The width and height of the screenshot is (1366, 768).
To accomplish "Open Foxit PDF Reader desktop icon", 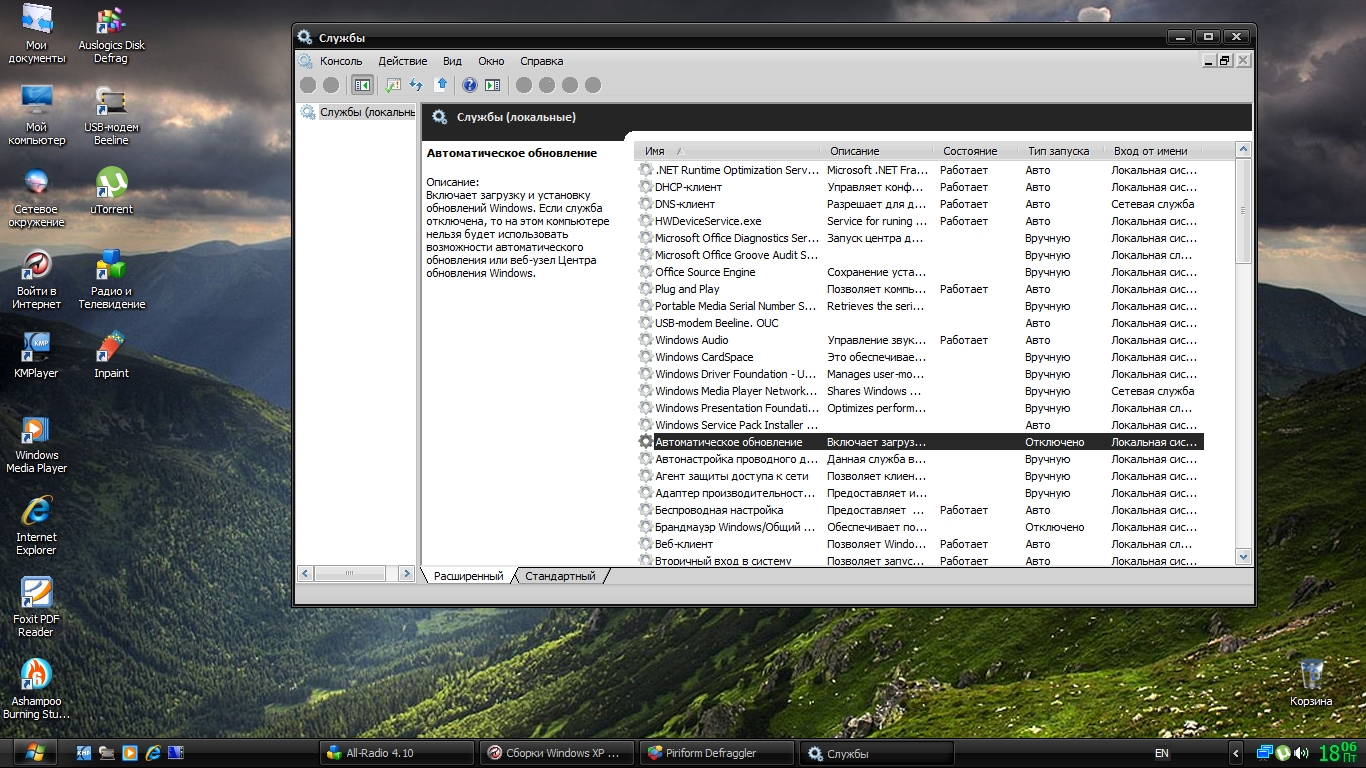I will click(37, 608).
